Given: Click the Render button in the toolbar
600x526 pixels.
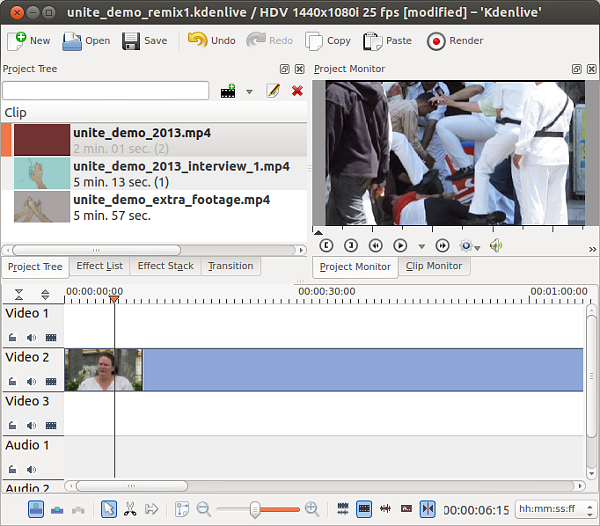Looking at the screenshot, I should [455, 41].
